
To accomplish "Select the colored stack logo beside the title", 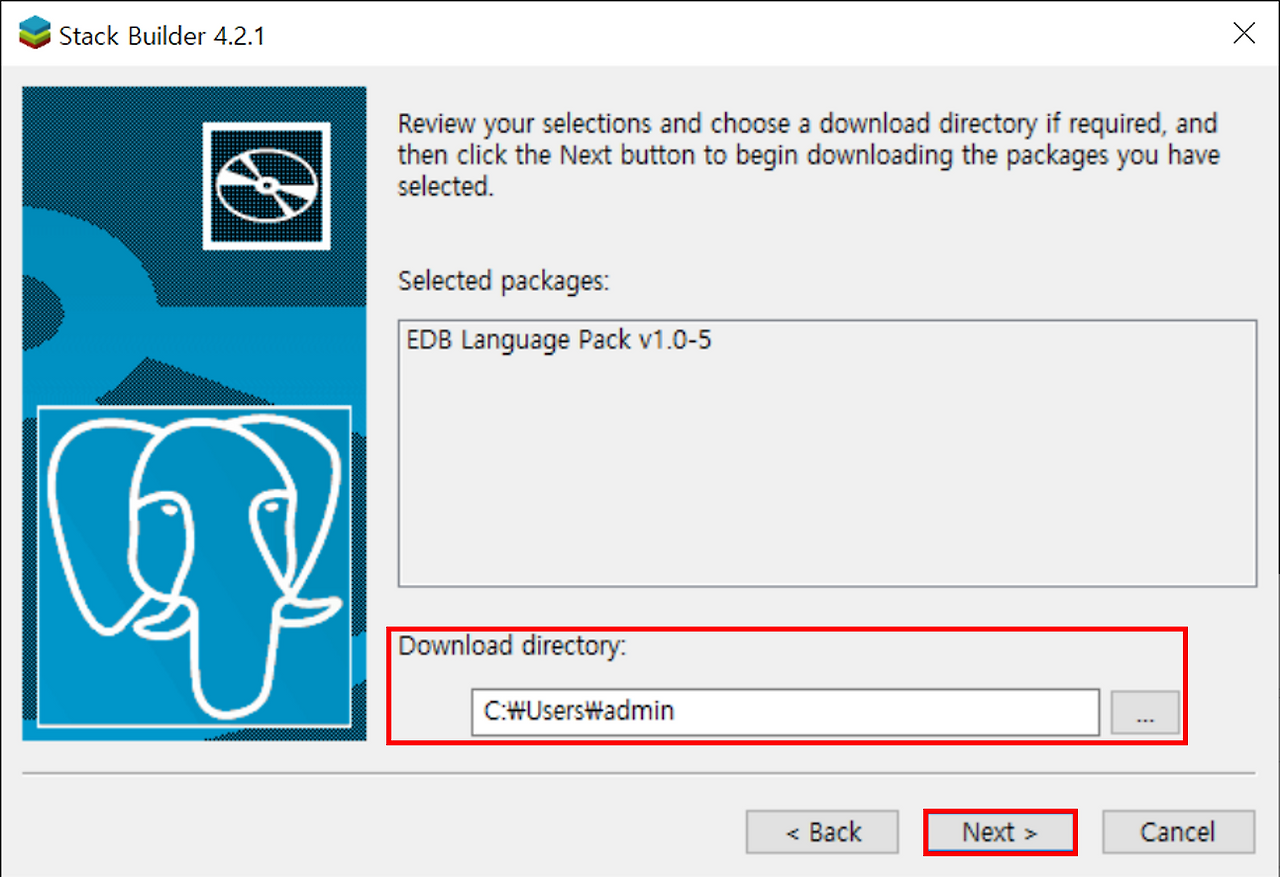I will (35, 33).
